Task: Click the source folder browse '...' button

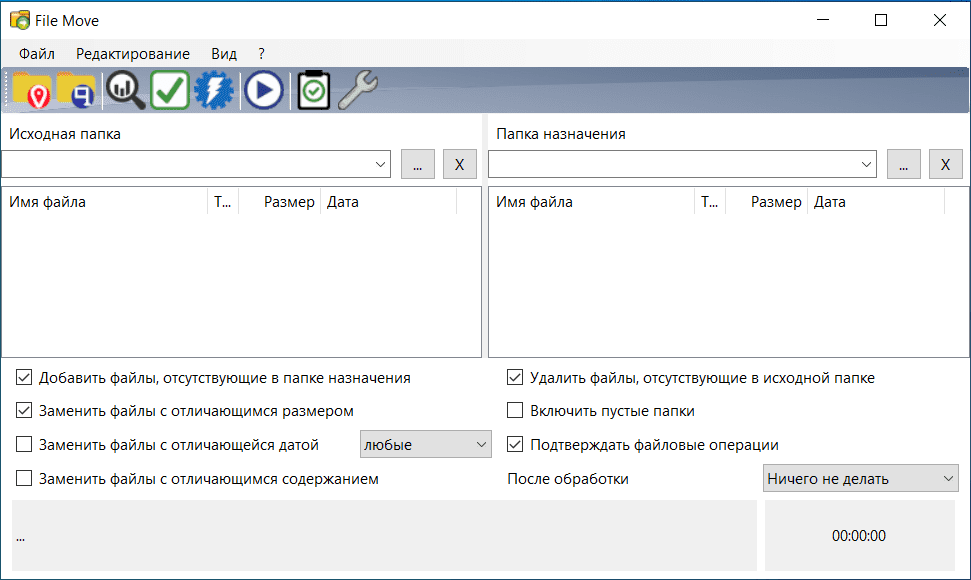Action: tap(417, 165)
